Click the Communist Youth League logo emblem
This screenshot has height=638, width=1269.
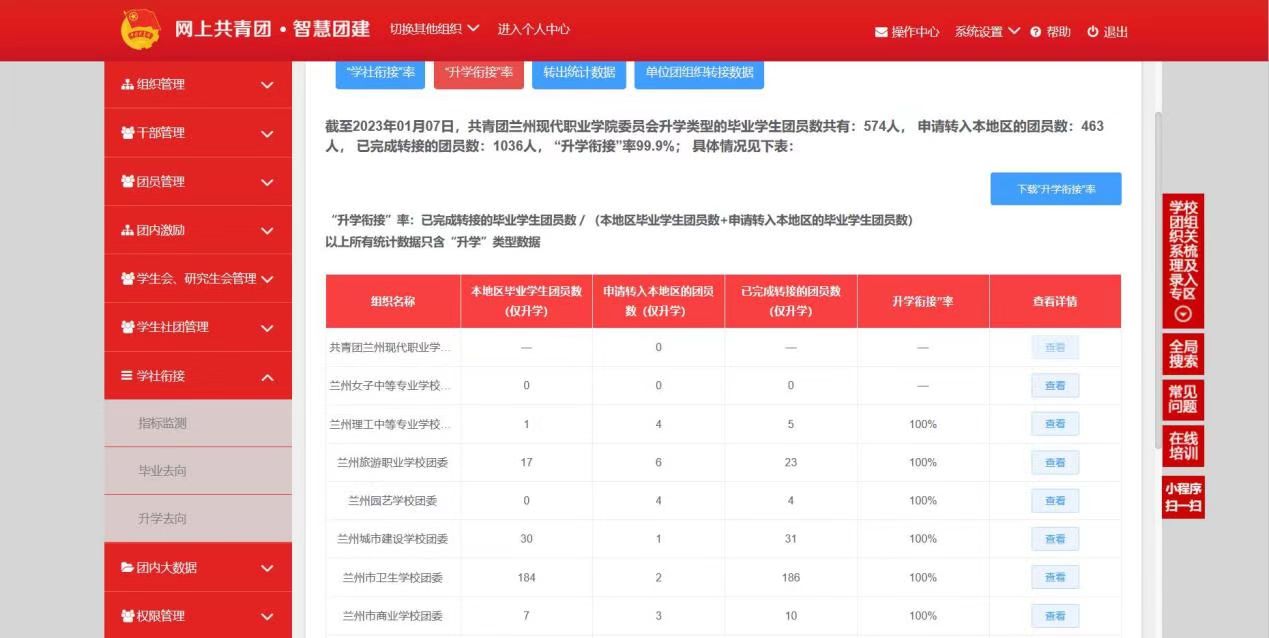tap(140, 30)
